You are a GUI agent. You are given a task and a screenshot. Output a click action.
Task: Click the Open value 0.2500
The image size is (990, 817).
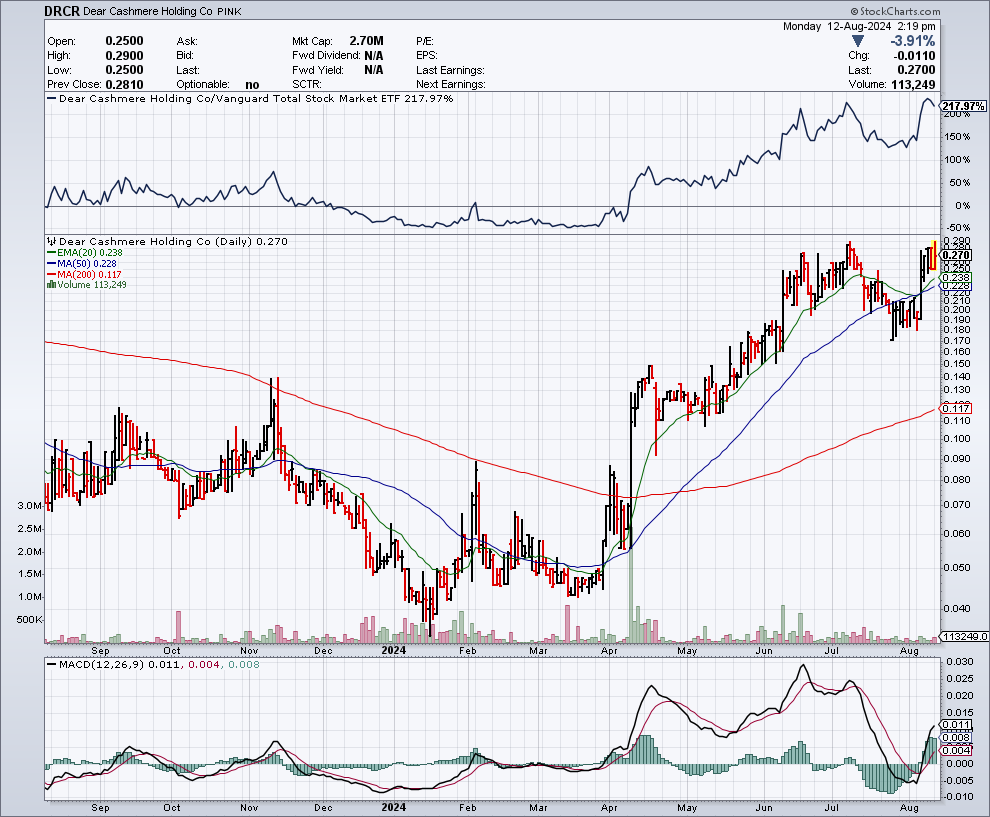pos(124,41)
